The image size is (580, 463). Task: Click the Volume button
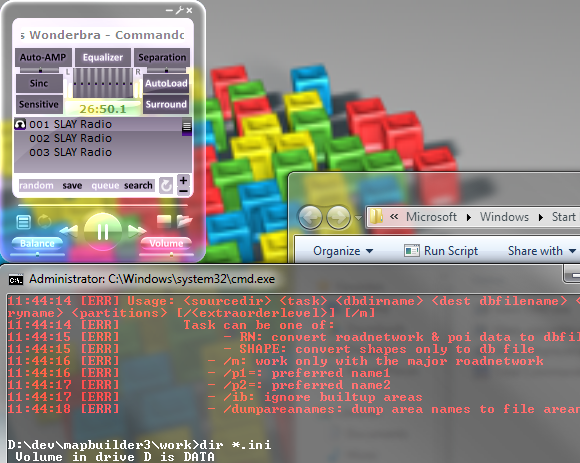click(166, 243)
